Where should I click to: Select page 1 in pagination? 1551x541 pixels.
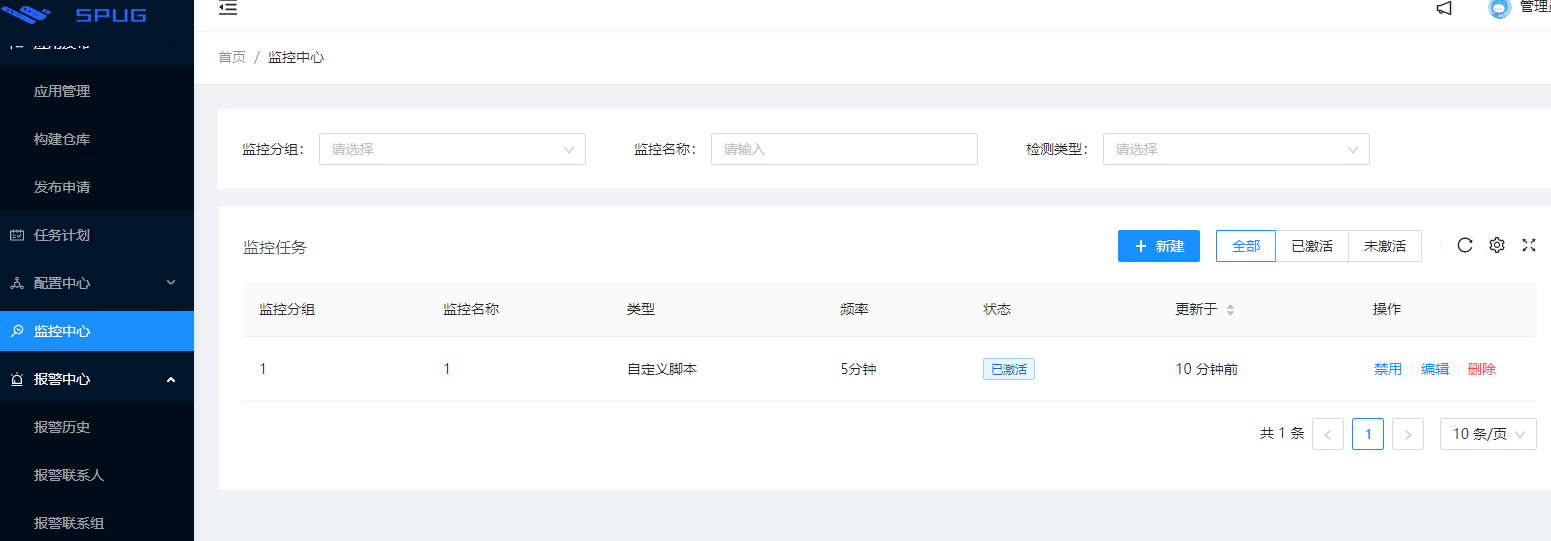[x=1368, y=434]
